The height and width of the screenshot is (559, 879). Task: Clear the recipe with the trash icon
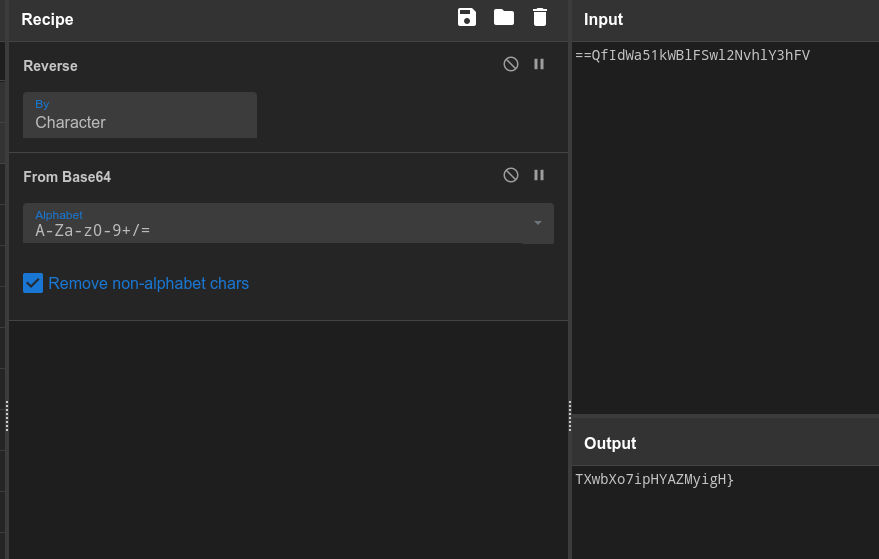[x=540, y=17]
